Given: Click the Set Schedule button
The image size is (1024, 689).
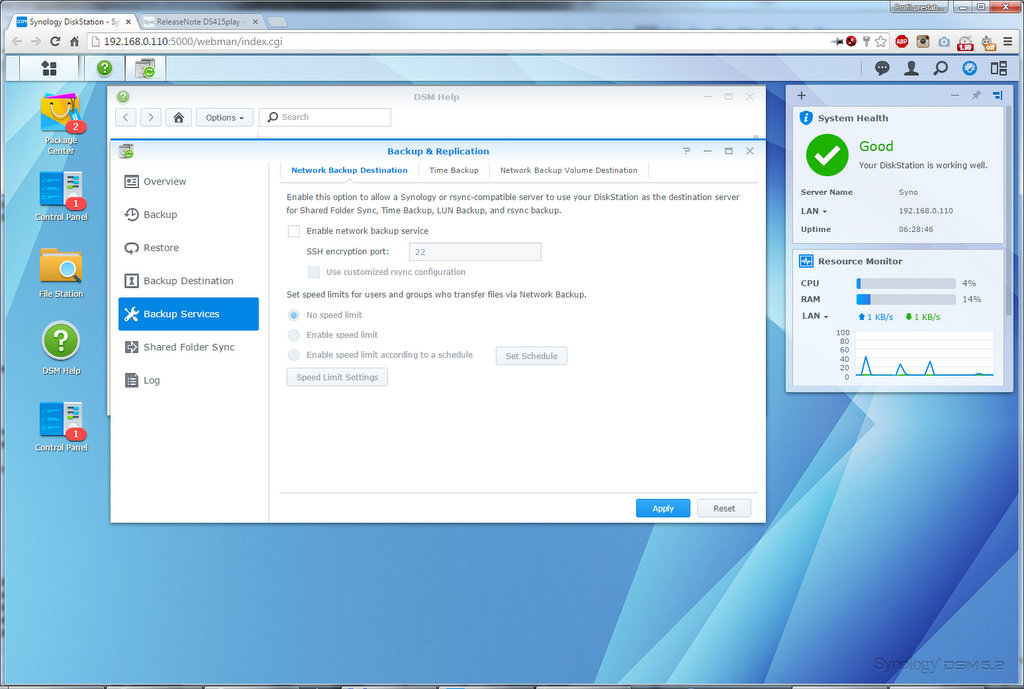Looking at the screenshot, I should 531,356.
